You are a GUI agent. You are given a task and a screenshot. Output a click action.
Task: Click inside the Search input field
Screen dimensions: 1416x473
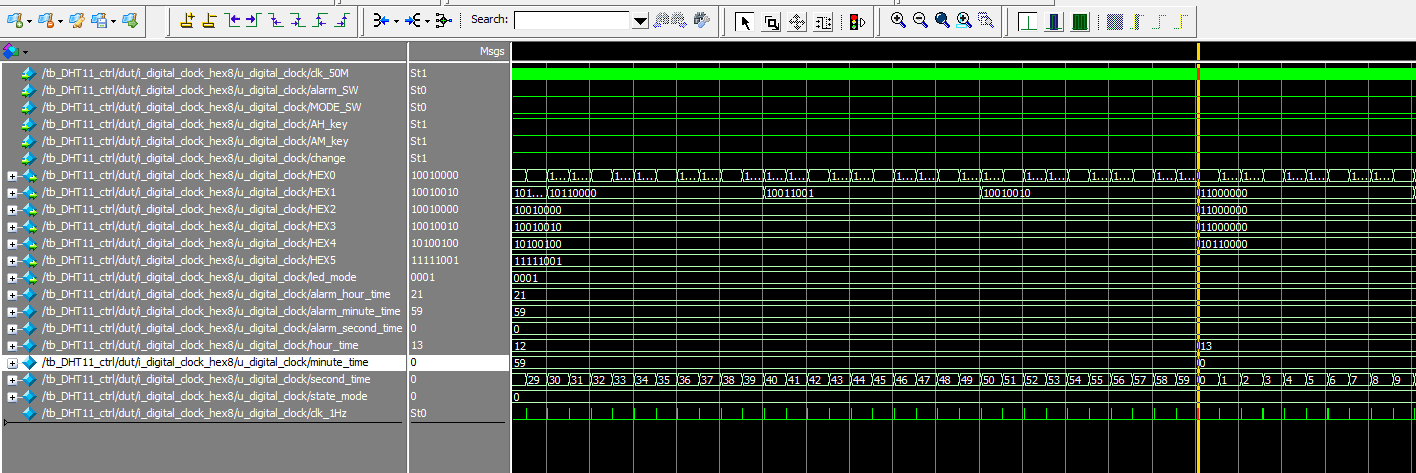[x=573, y=21]
